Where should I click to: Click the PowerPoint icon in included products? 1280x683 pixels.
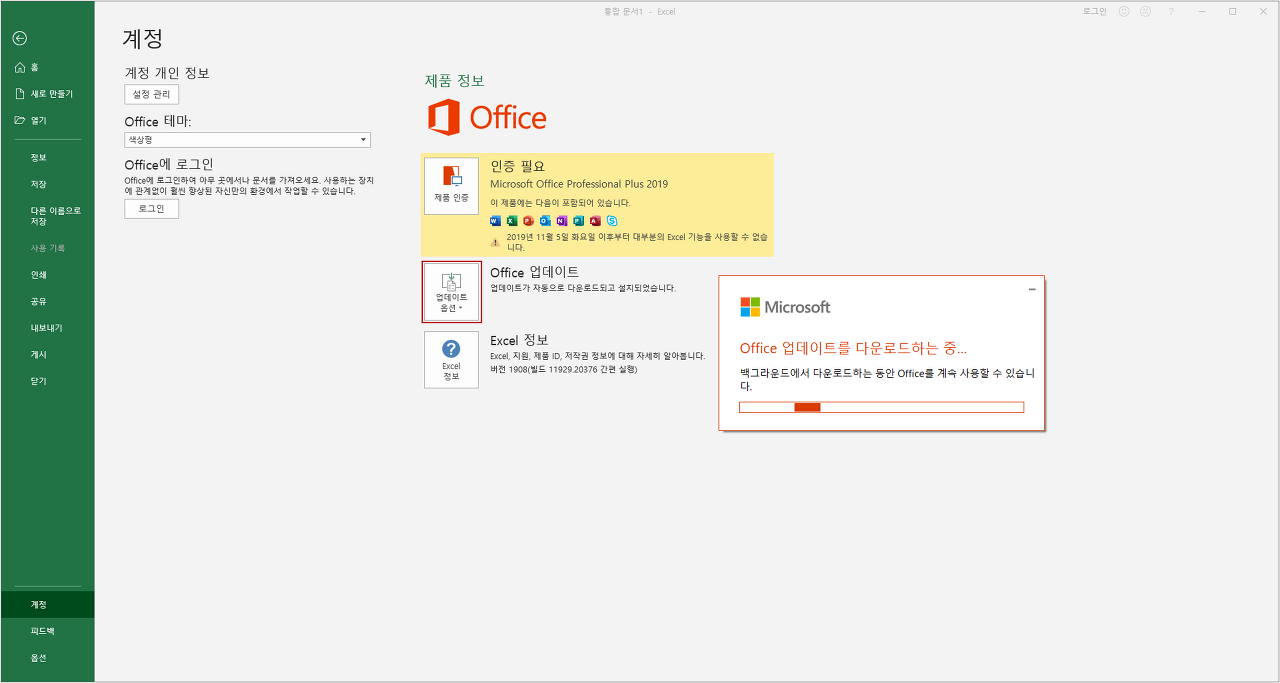(x=528, y=220)
